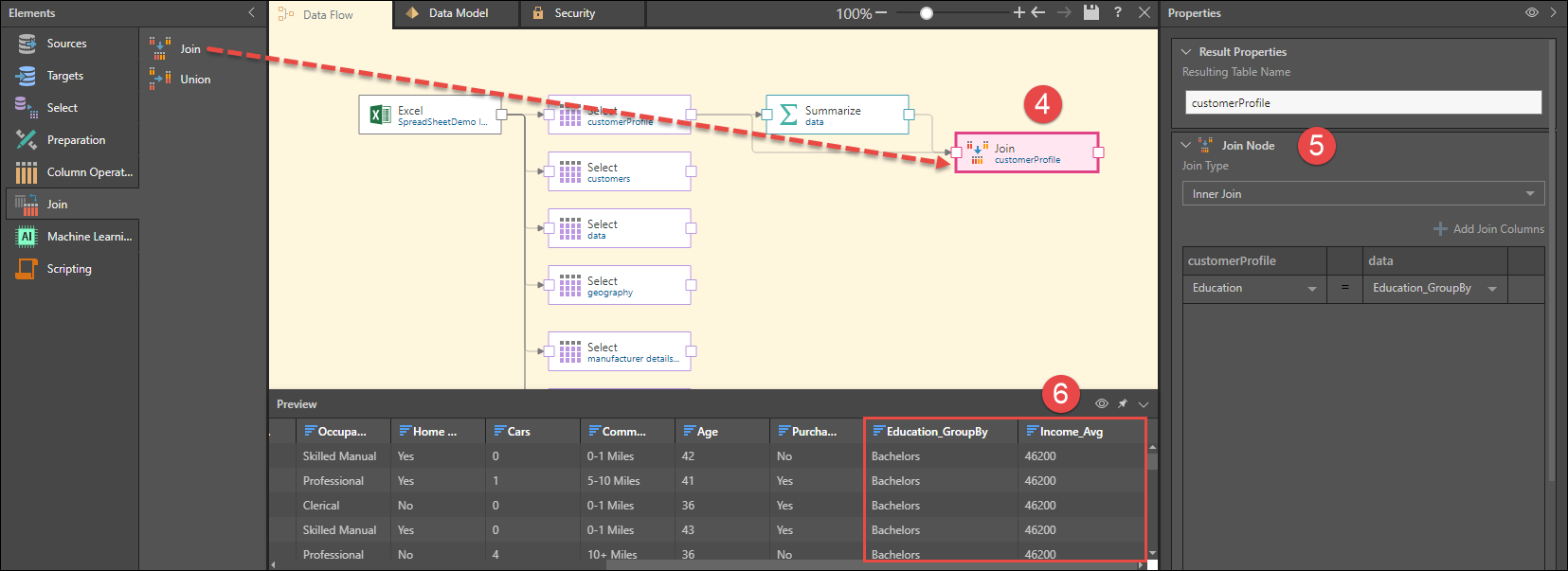The width and height of the screenshot is (1568, 571).
Task: Open the Scripting element category
Action: click(x=68, y=269)
